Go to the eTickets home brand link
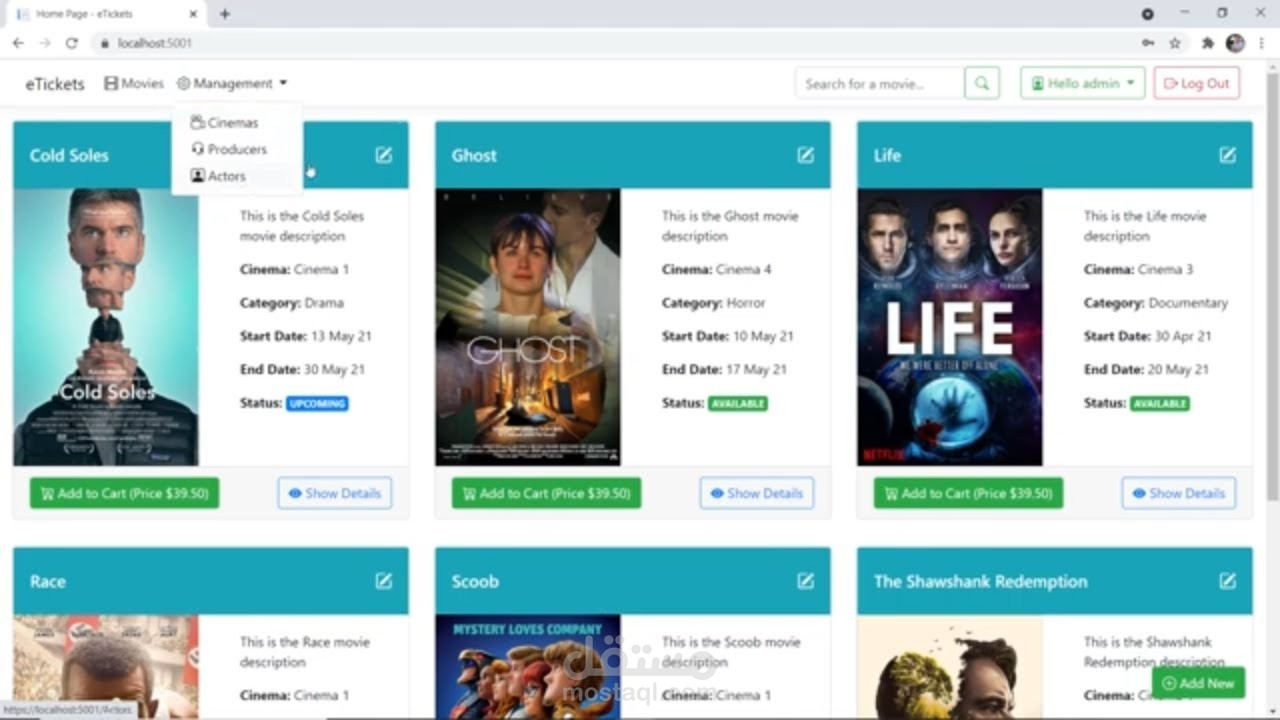 click(55, 84)
